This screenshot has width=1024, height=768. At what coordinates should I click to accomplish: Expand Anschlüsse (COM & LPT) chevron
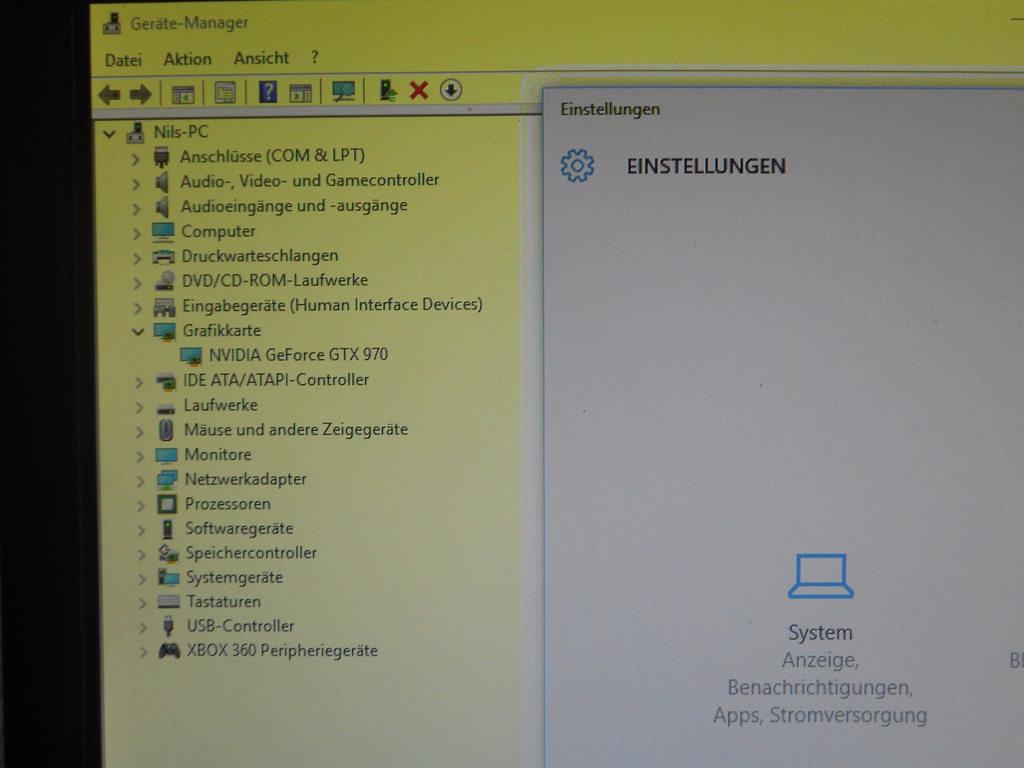(135, 159)
